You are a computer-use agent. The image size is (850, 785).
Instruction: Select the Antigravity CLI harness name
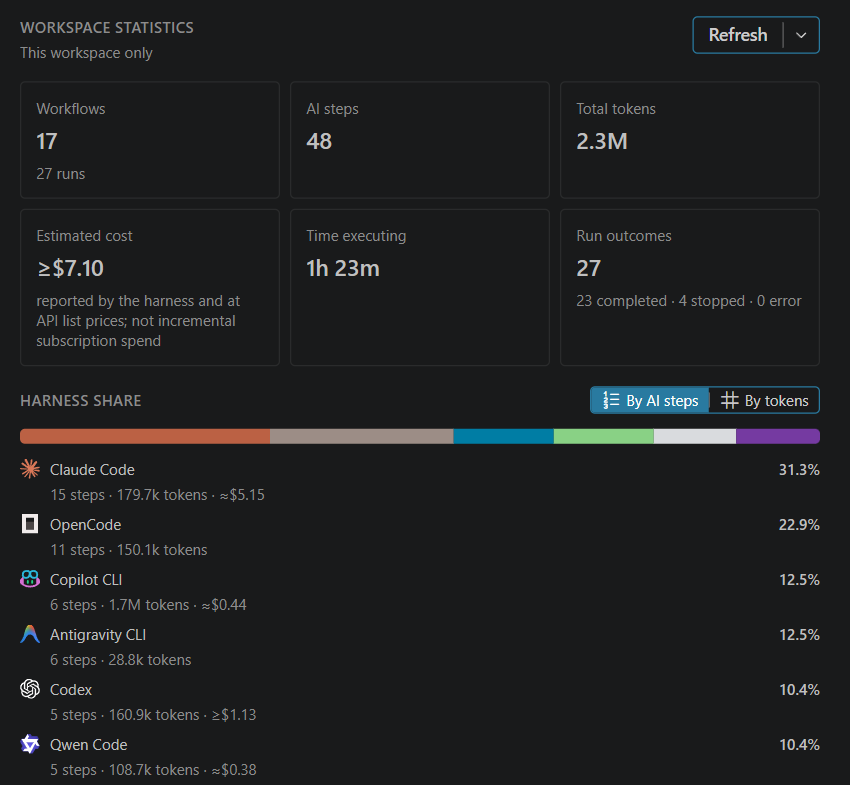(98, 635)
